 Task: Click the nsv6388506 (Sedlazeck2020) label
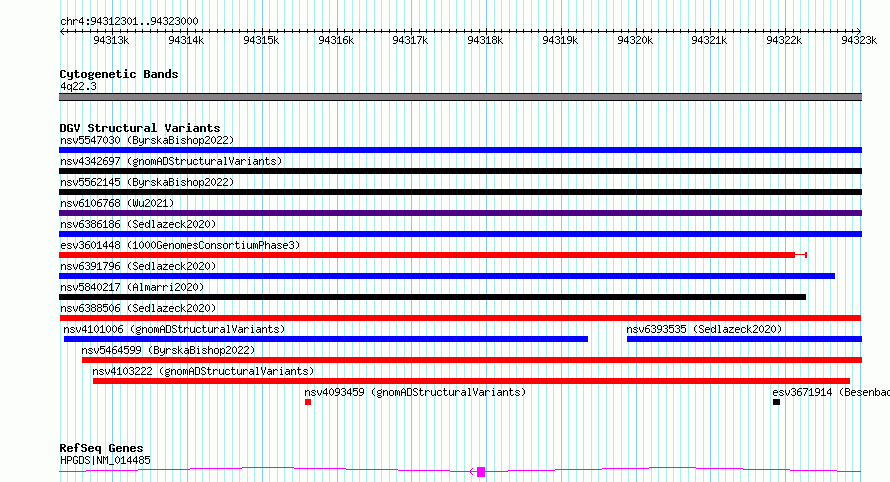[x=138, y=308]
